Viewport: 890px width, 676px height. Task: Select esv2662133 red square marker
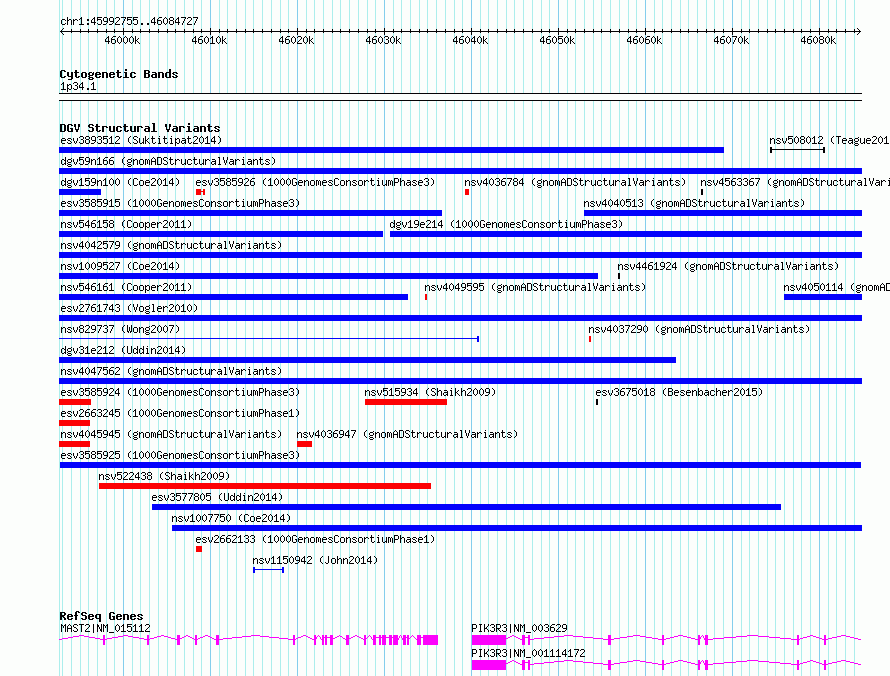coord(199,549)
